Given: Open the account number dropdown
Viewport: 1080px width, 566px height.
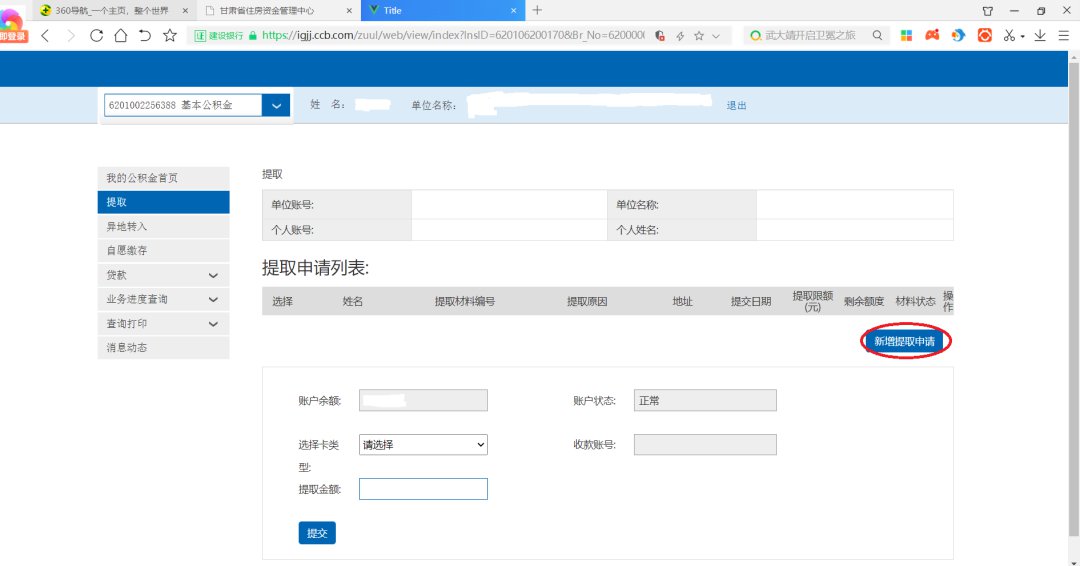Looking at the screenshot, I should [276, 105].
